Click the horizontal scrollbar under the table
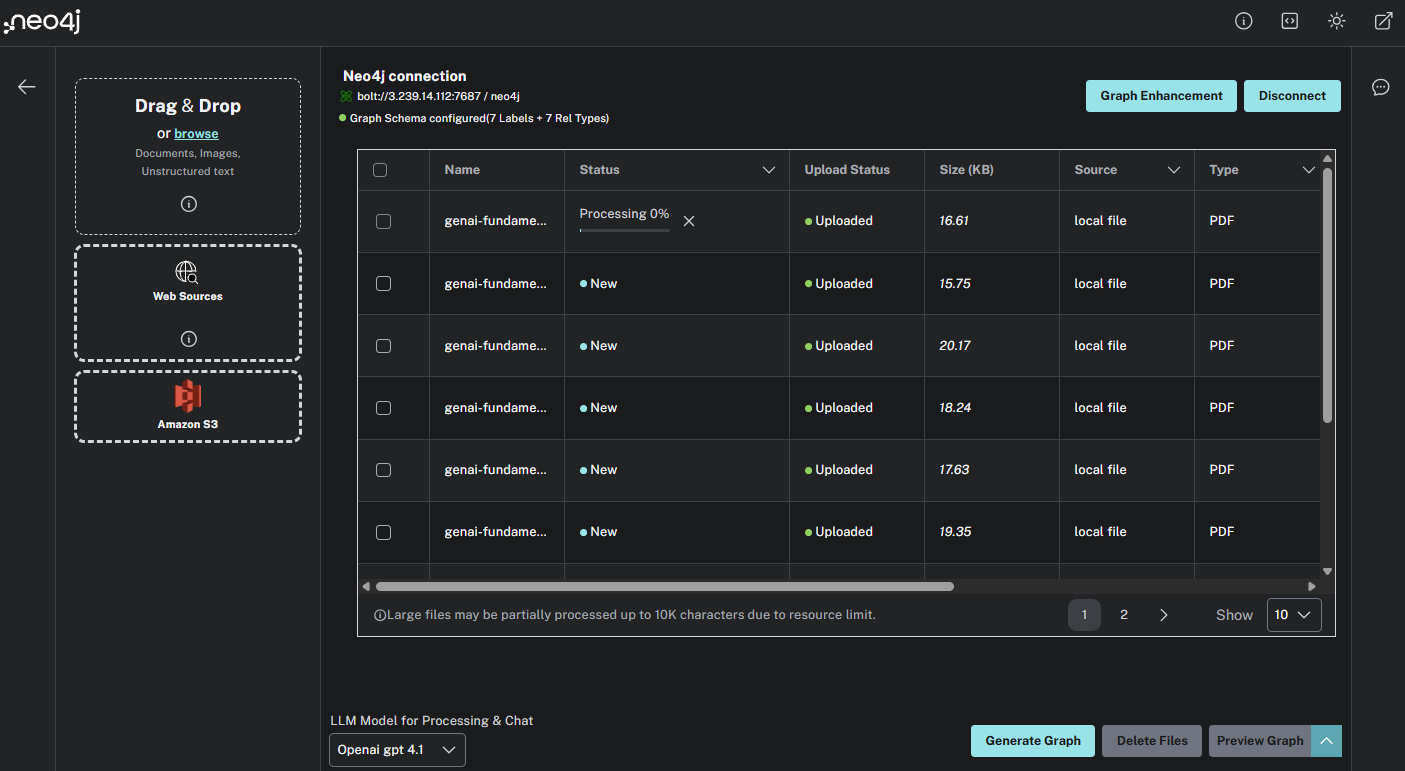The image size is (1405, 771). point(664,587)
